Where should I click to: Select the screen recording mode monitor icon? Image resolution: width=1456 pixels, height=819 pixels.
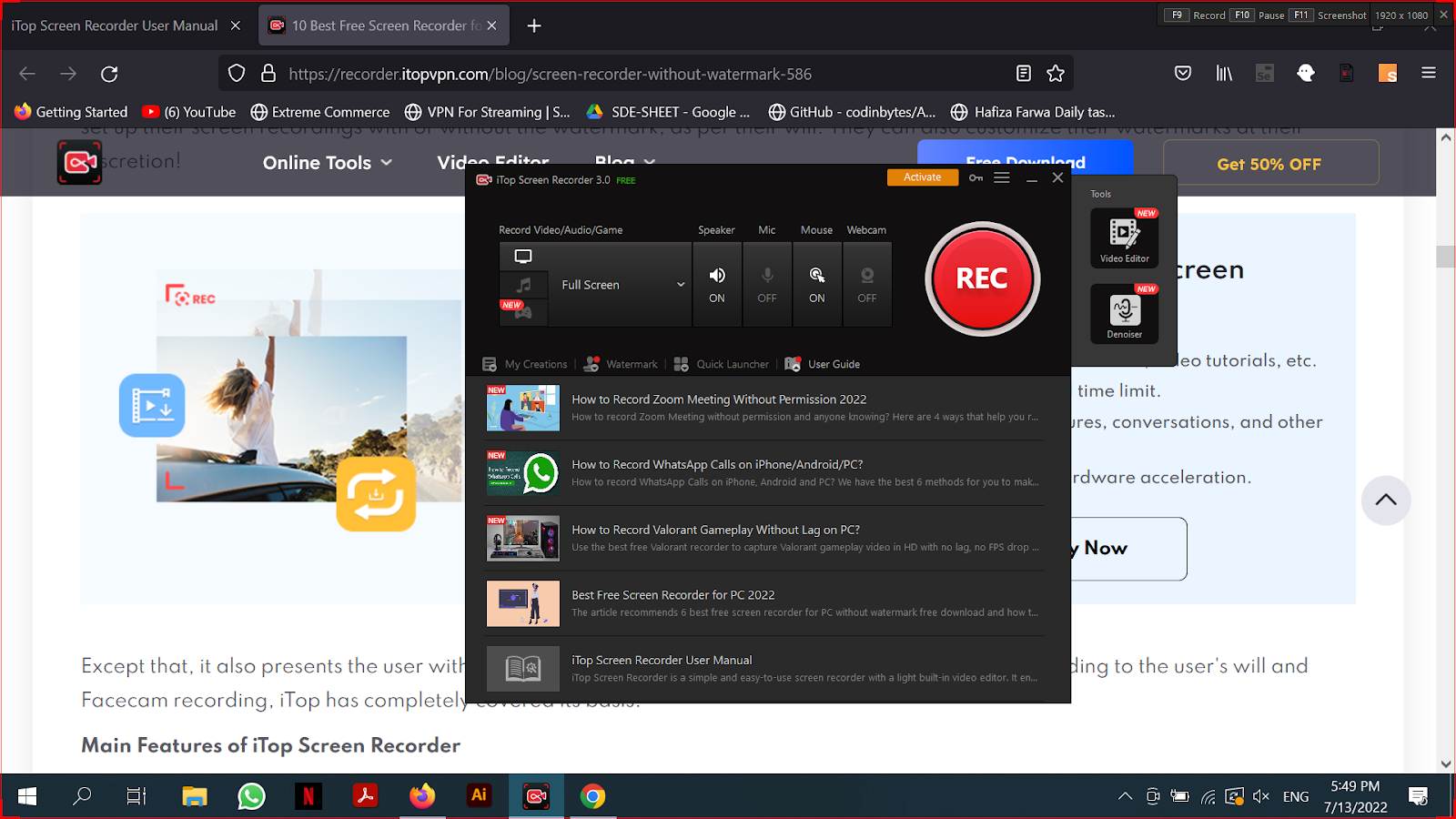coord(523,257)
